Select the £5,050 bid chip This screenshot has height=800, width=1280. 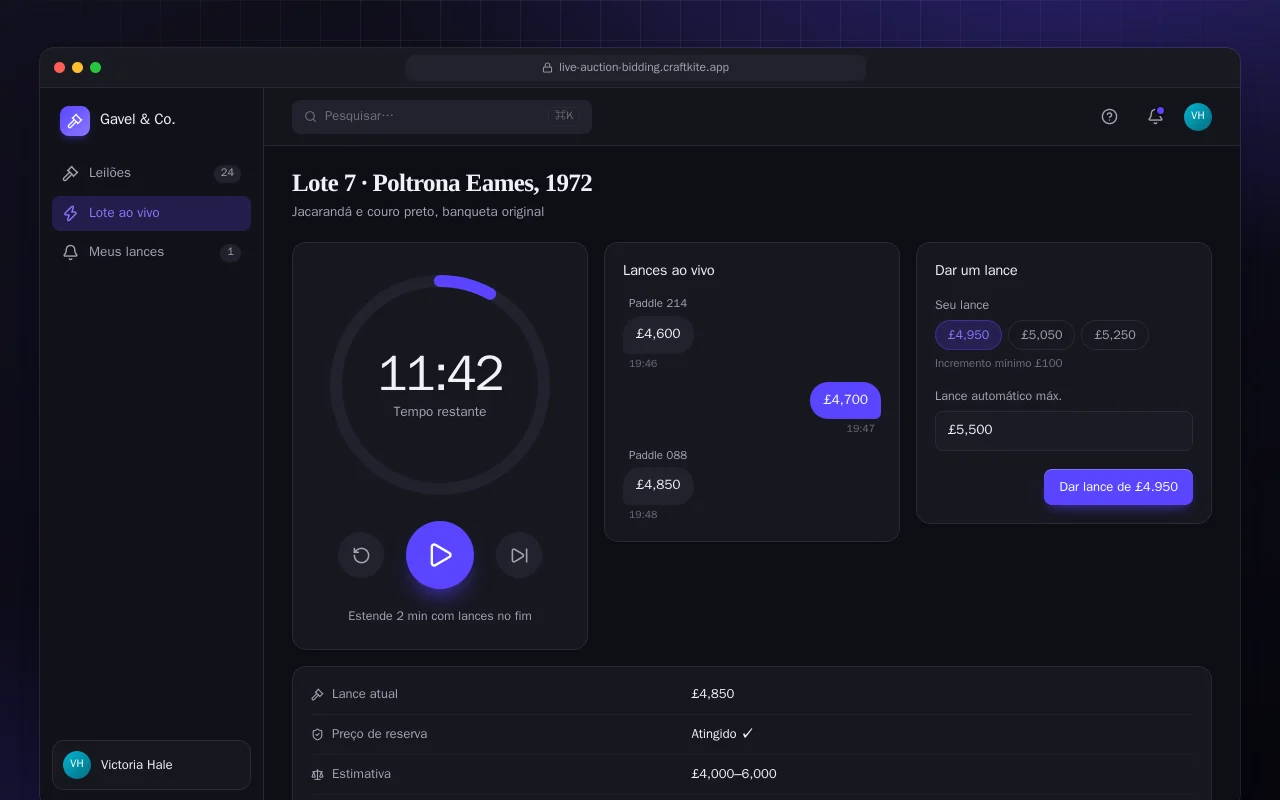click(x=1041, y=335)
